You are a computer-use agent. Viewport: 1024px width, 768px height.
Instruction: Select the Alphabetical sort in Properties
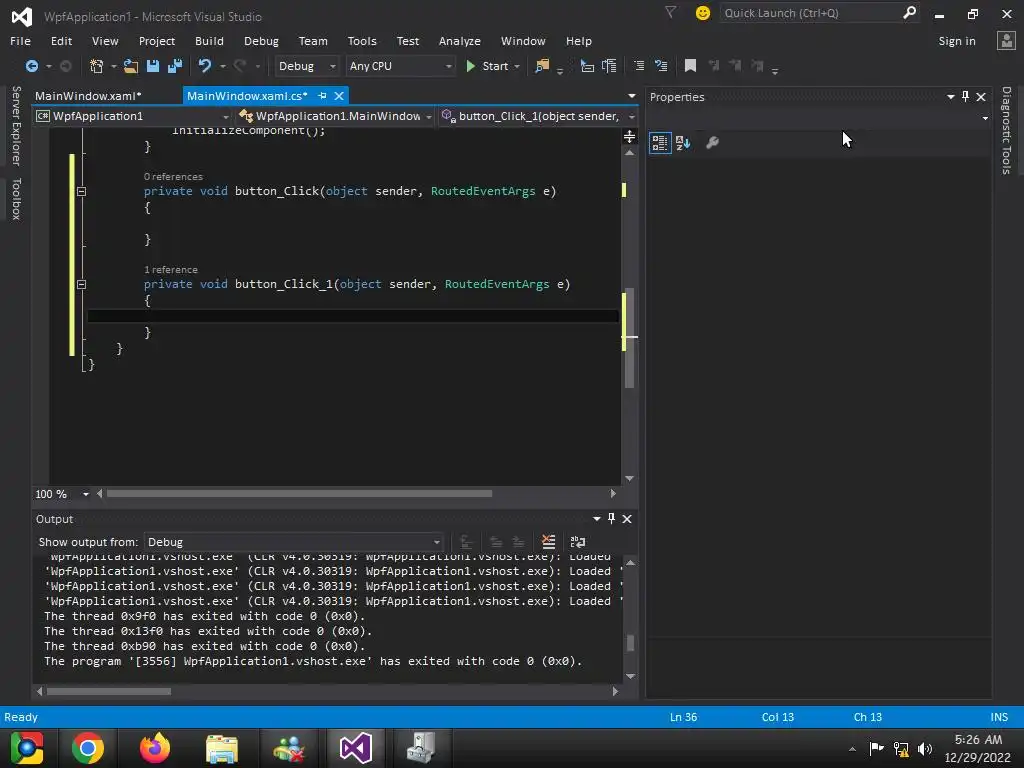tap(683, 142)
